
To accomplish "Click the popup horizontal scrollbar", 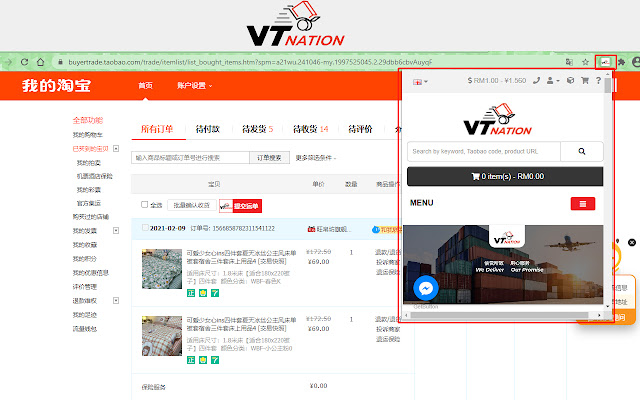I will [499, 315].
